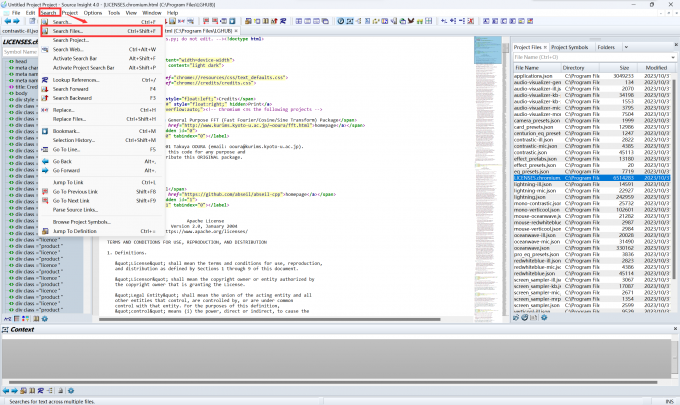Click the forward arrow in the Context window toolbar
Screen dimensions: 680x405
[14, 391]
